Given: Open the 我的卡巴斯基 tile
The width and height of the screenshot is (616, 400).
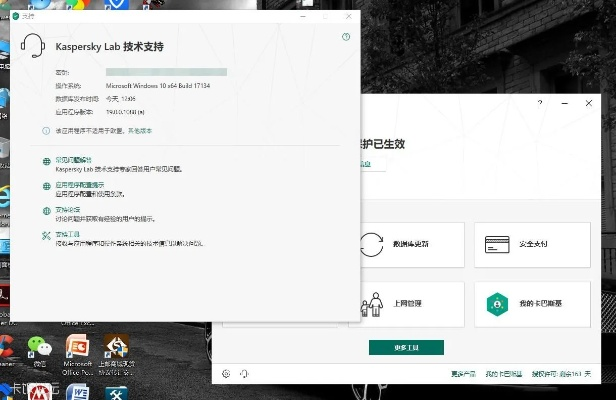Looking at the screenshot, I should [532, 304].
